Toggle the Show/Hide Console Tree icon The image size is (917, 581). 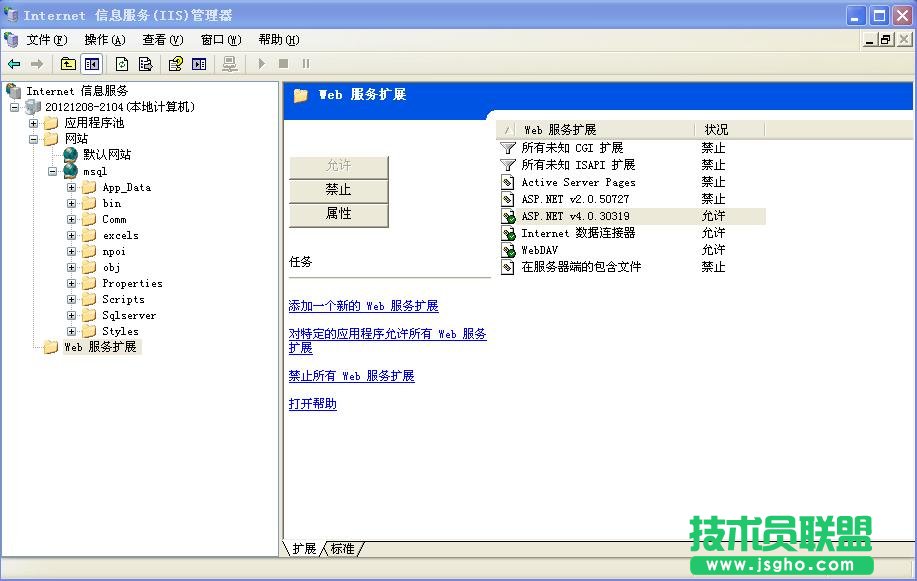[91, 63]
